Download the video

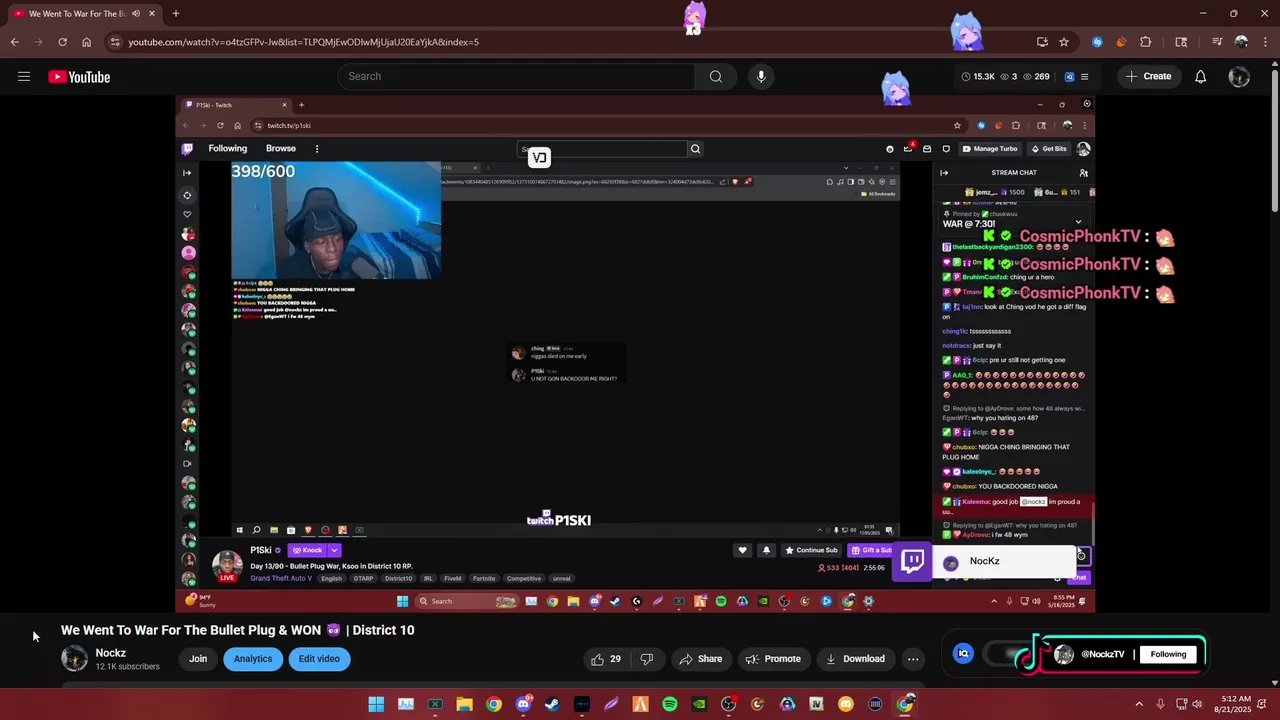[854, 659]
